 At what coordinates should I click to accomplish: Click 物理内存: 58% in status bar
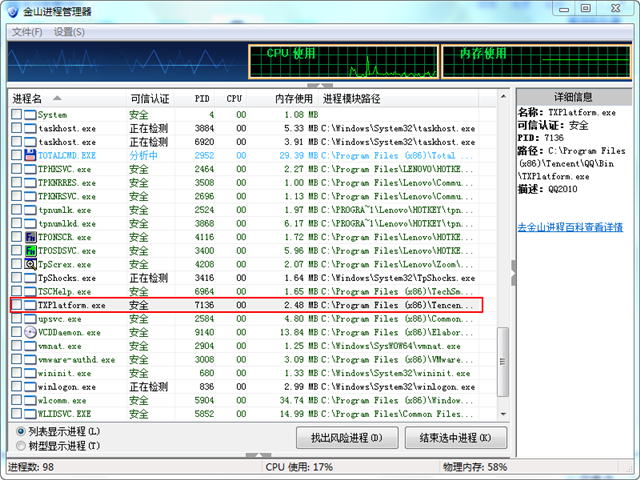tap(475, 467)
